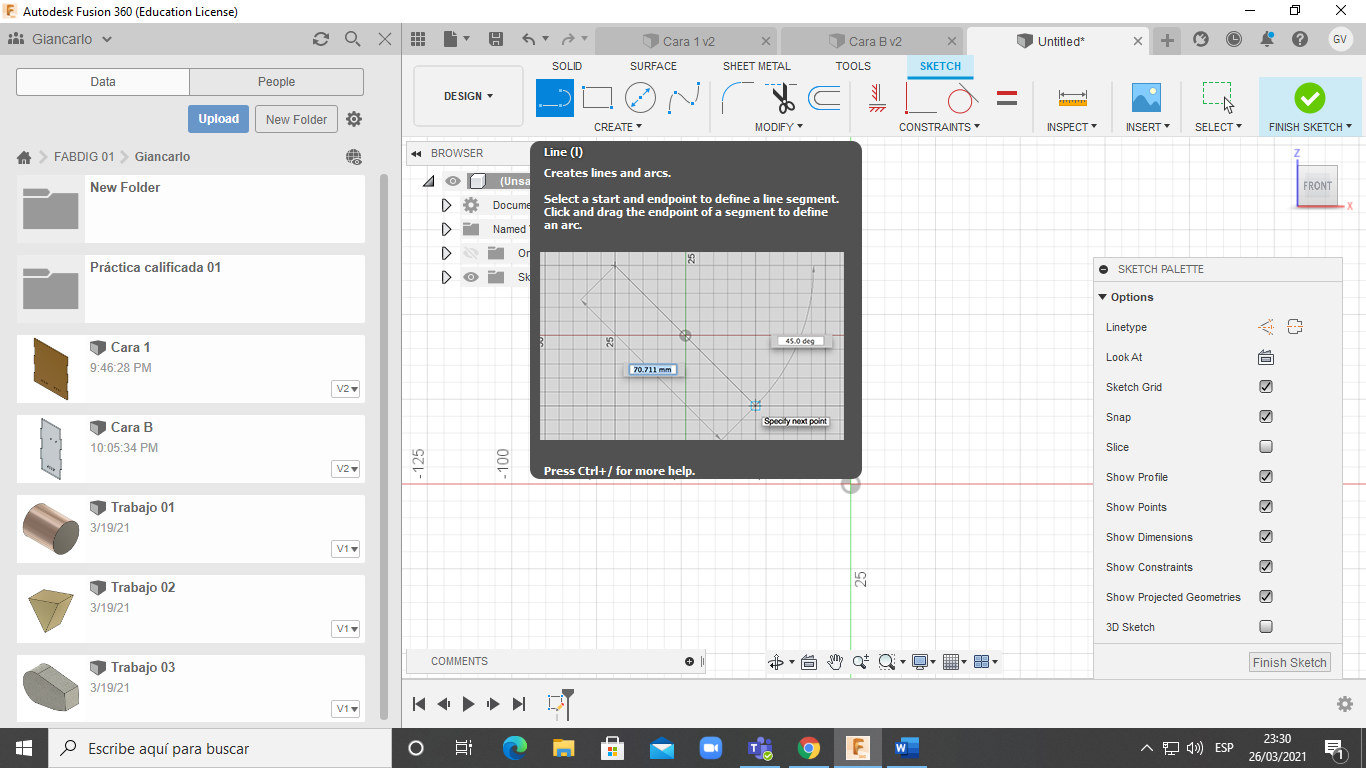Viewport: 1366px width, 768px height.
Task: Collapse the Options section in Sketch Palette
Action: pyautogui.click(x=1102, y=297)
